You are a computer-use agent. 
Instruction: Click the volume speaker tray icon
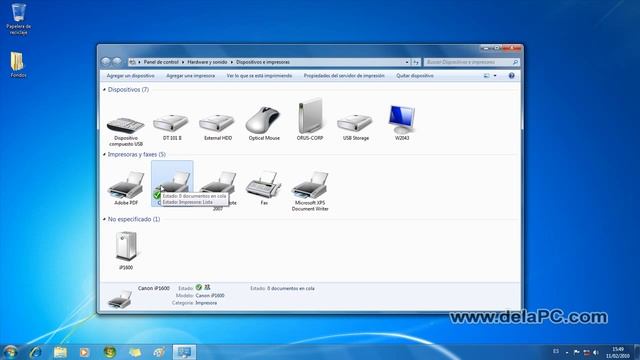click(x=596, y=352)
